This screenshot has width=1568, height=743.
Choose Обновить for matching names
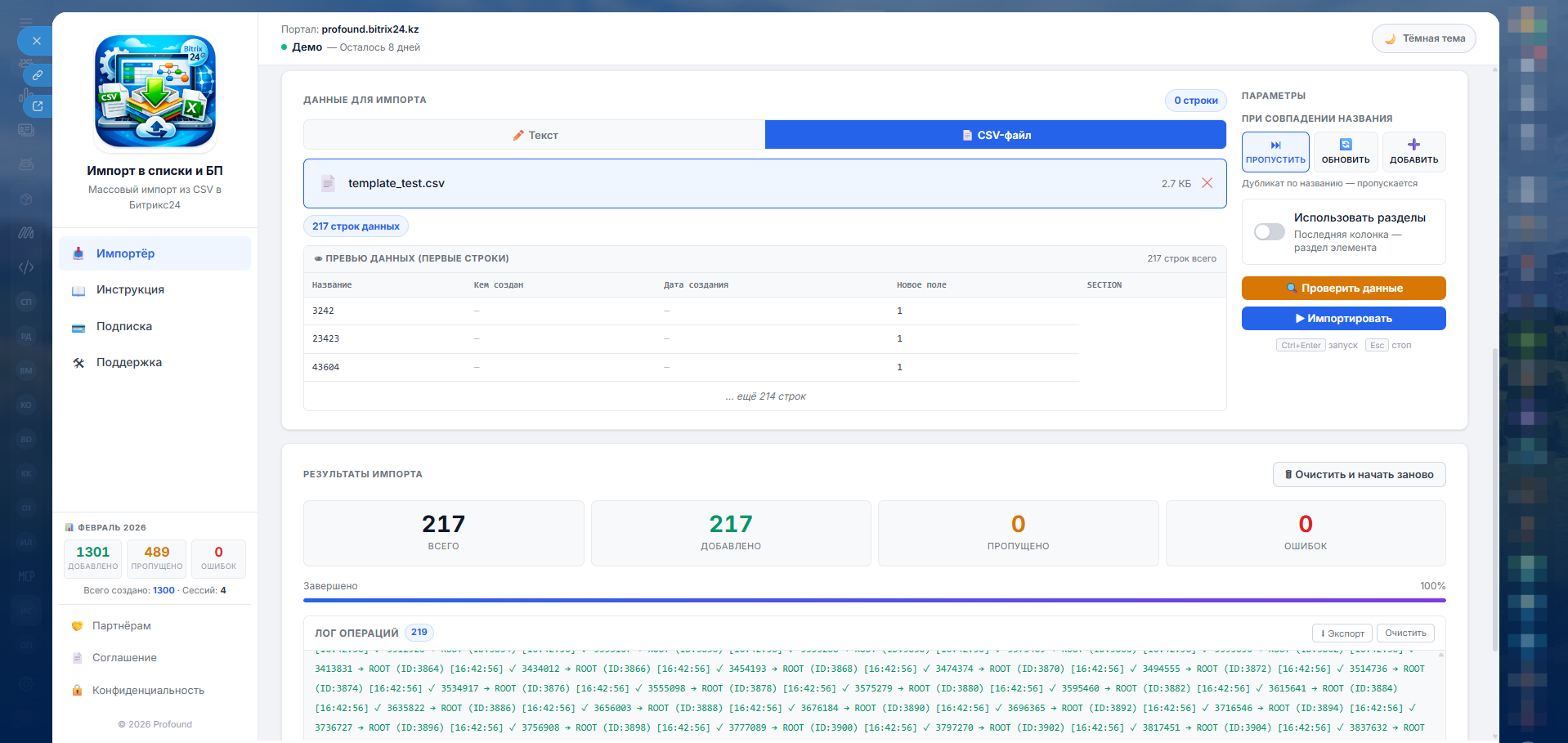1345,152
